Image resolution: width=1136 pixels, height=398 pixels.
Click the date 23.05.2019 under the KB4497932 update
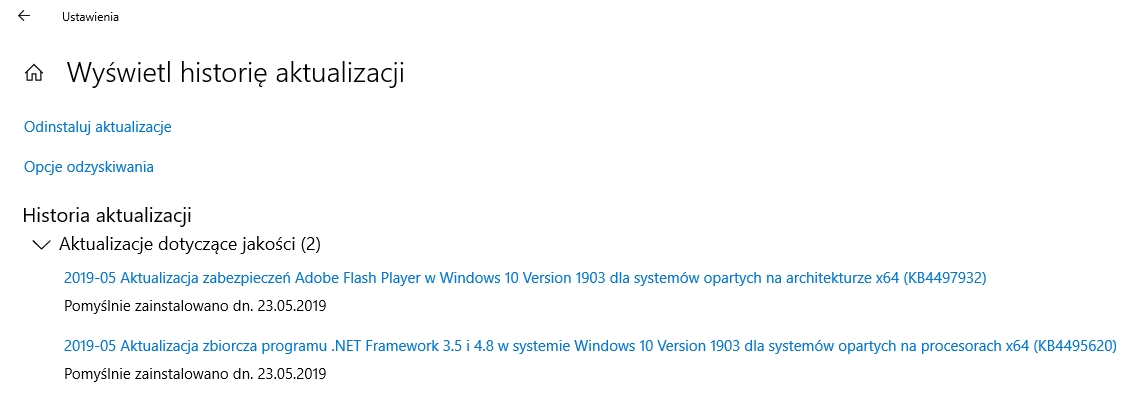pos(292,306)
